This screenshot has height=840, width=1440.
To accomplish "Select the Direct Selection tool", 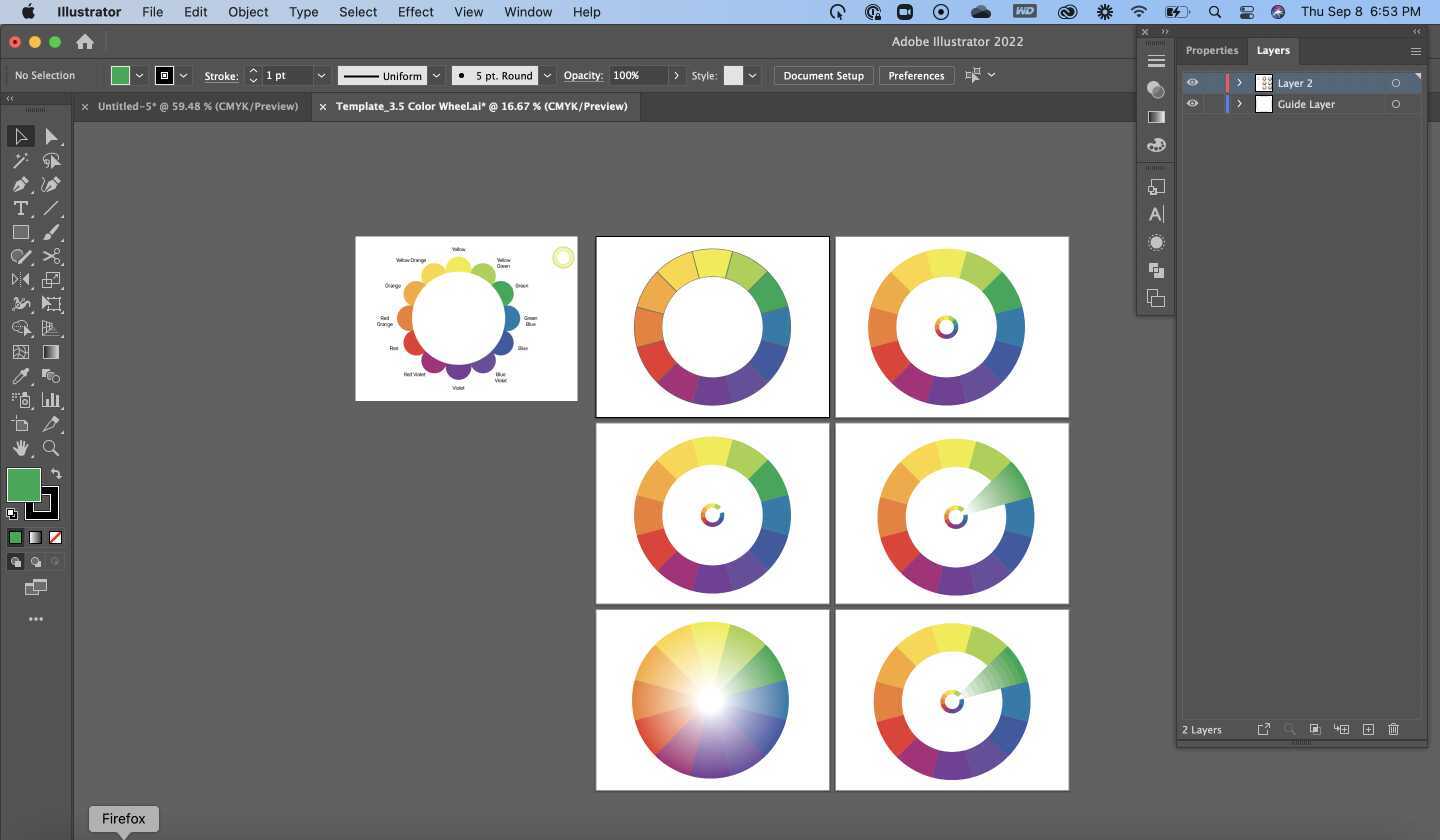I will click(51, 137).
